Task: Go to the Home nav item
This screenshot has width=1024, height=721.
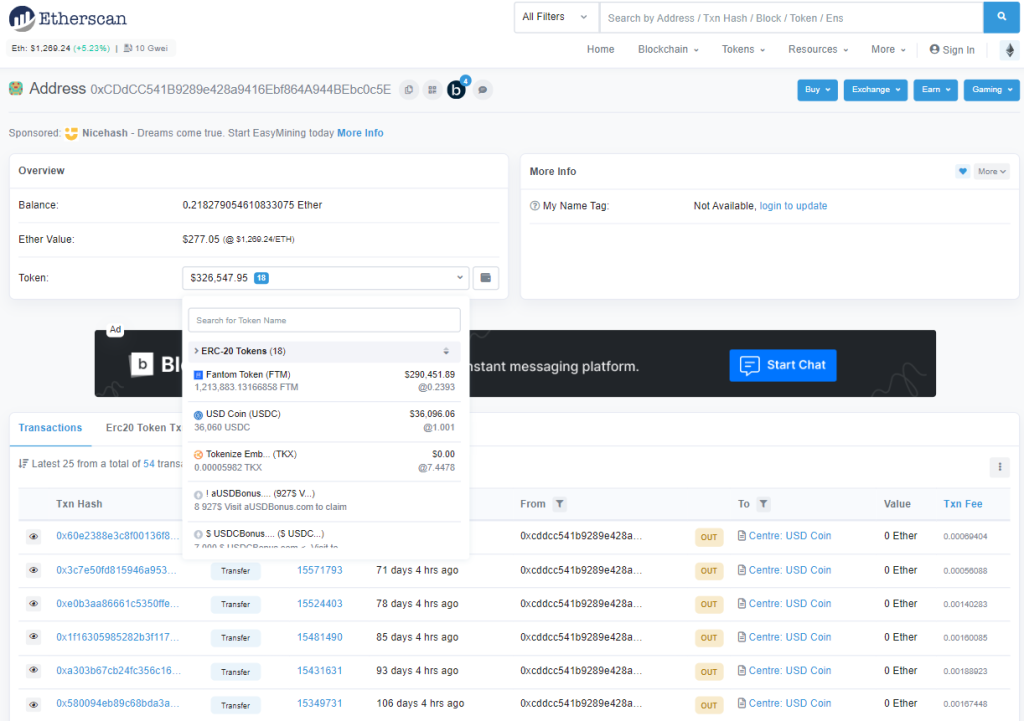Action: click(600, 50)
